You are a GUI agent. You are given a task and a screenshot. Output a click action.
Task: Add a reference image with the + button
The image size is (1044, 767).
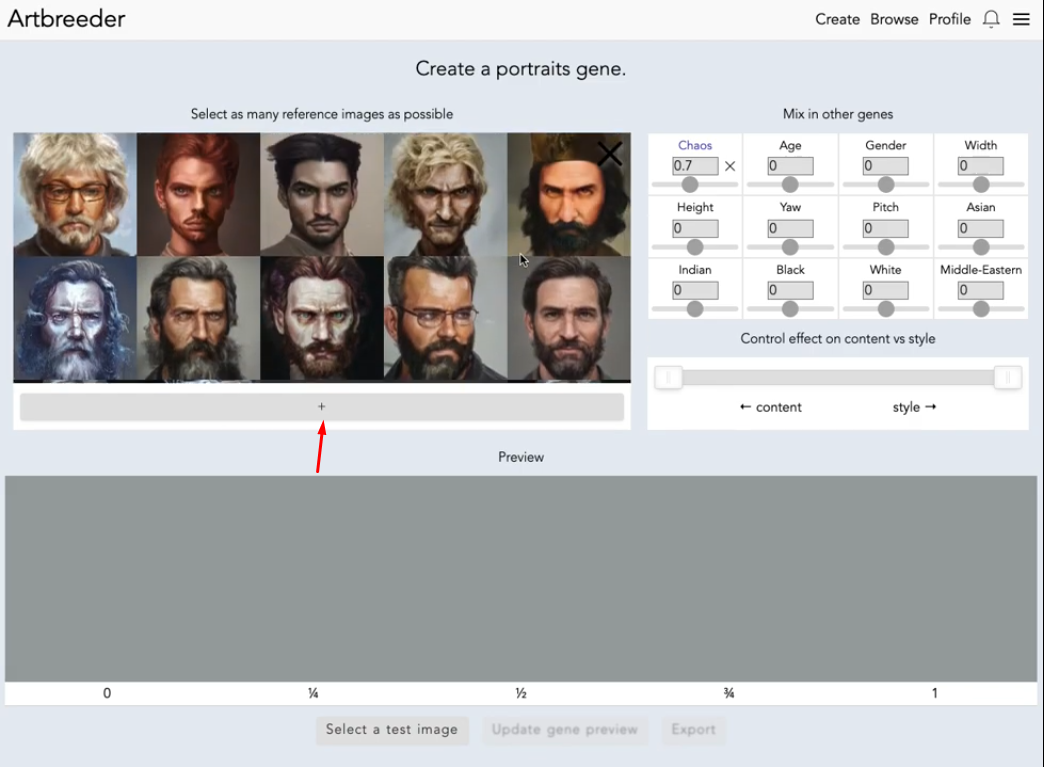(321, 407)
